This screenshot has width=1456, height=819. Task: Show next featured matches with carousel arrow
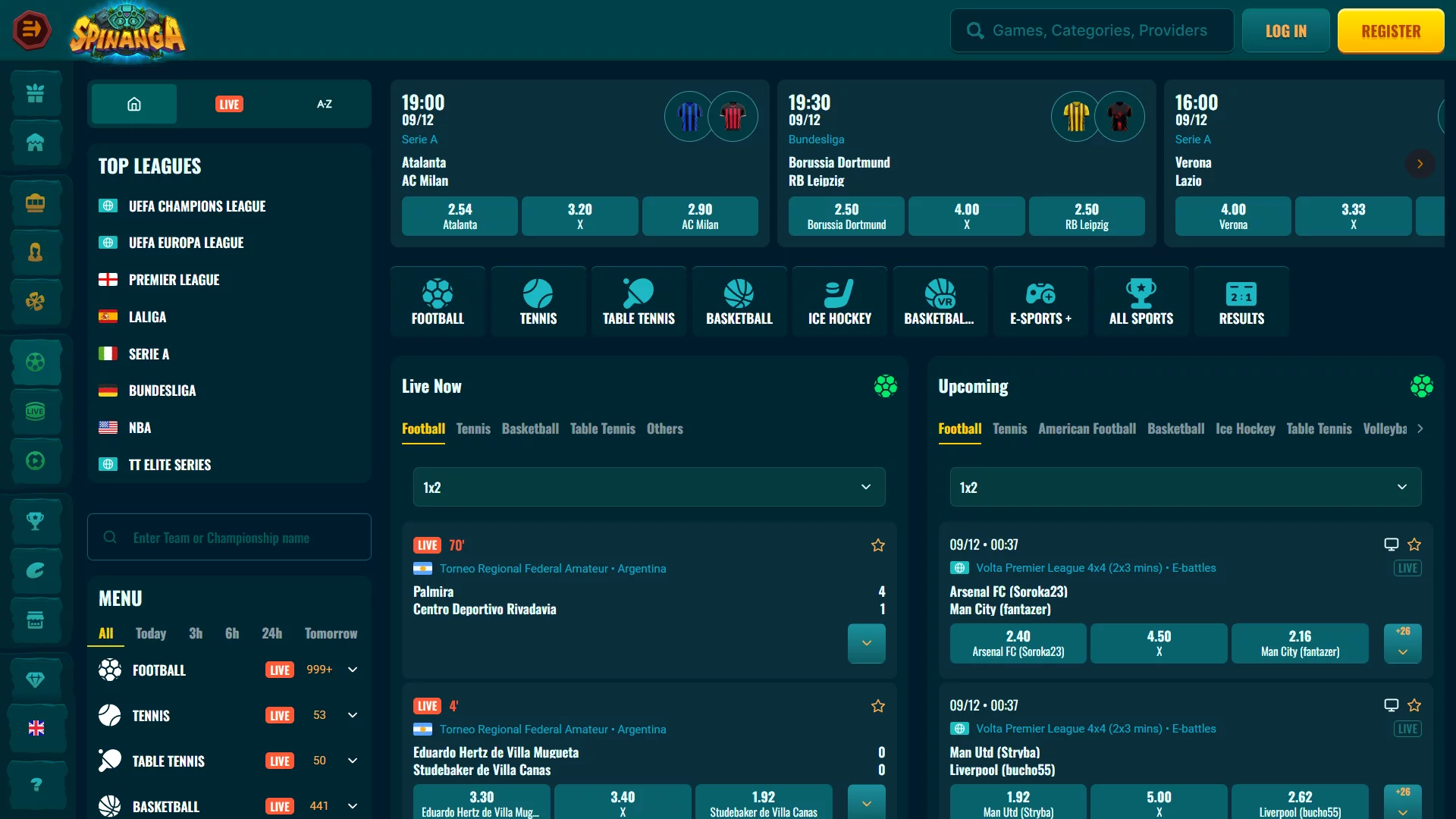1420,163
